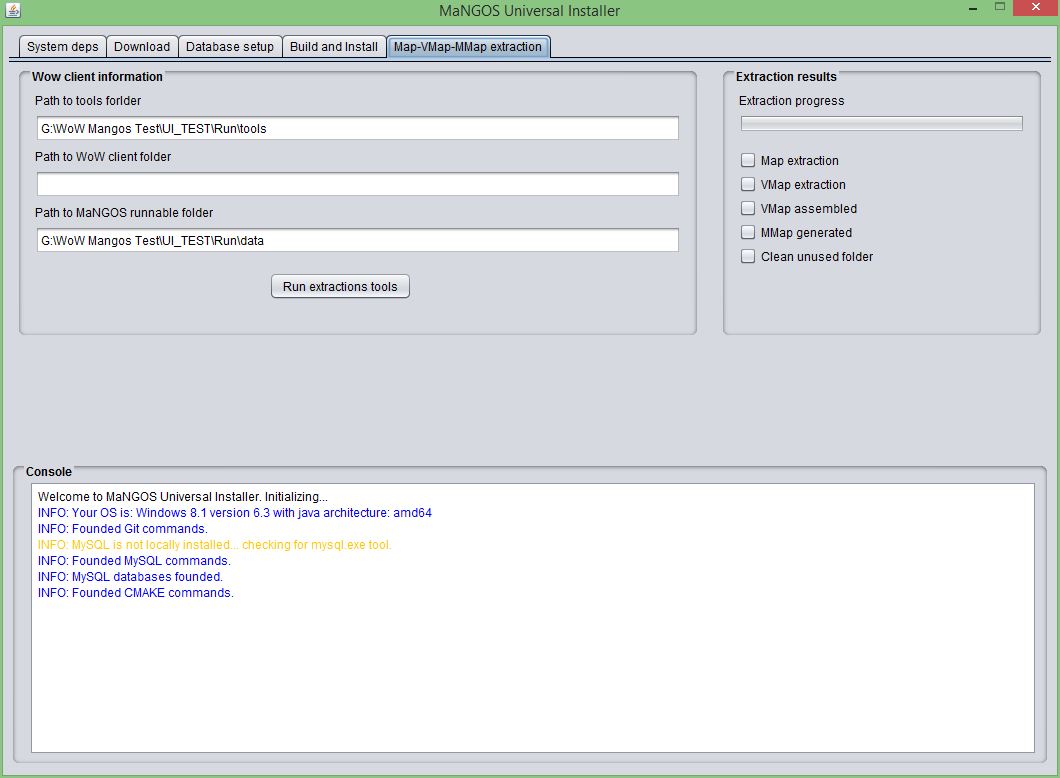Viewport: 1060px width, 778px height.
Task: Check the VMap extraction box
Action: 748,184
